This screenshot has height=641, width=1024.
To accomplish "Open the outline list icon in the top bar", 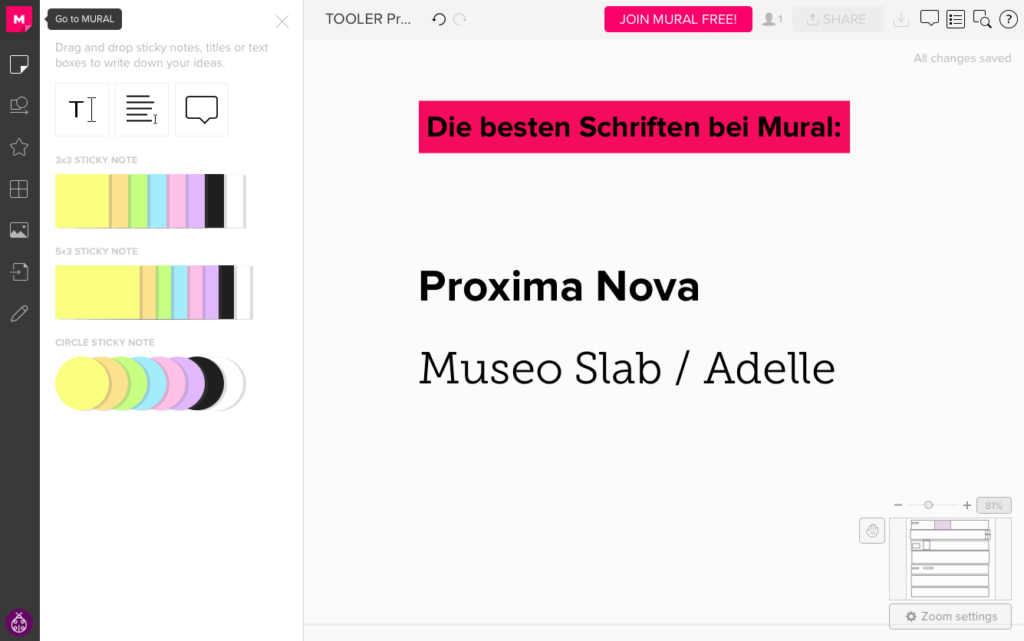I will (x=955, y=19).
